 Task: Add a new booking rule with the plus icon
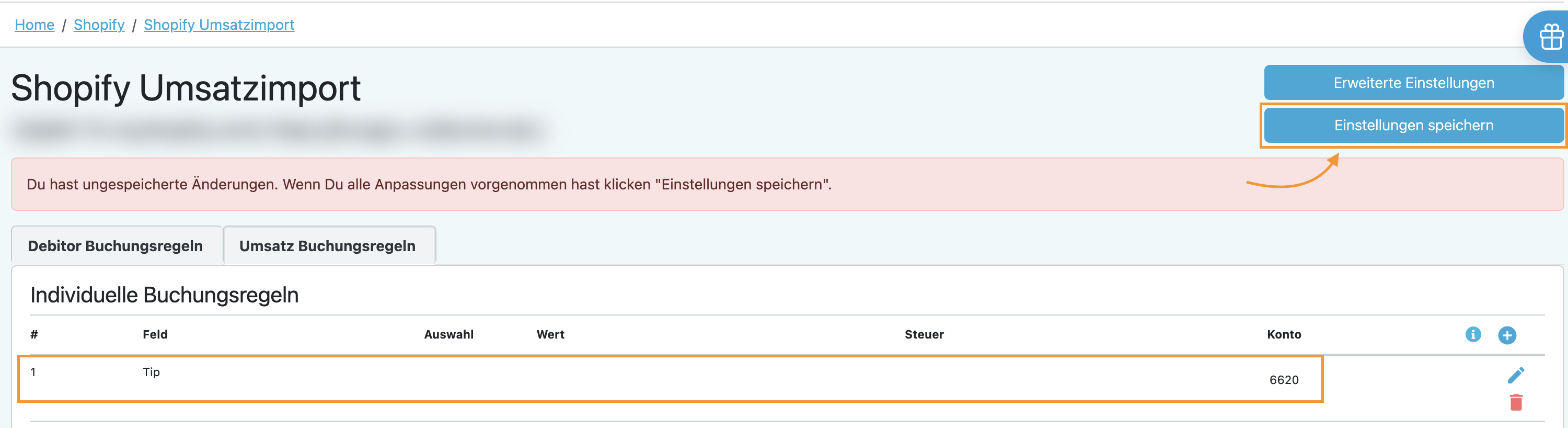(x=1506, y=335)
